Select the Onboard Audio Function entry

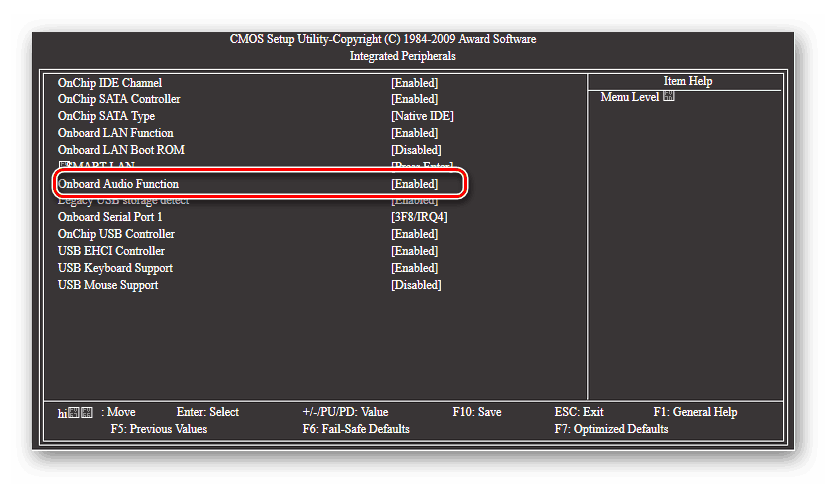(x=118, y=184)
